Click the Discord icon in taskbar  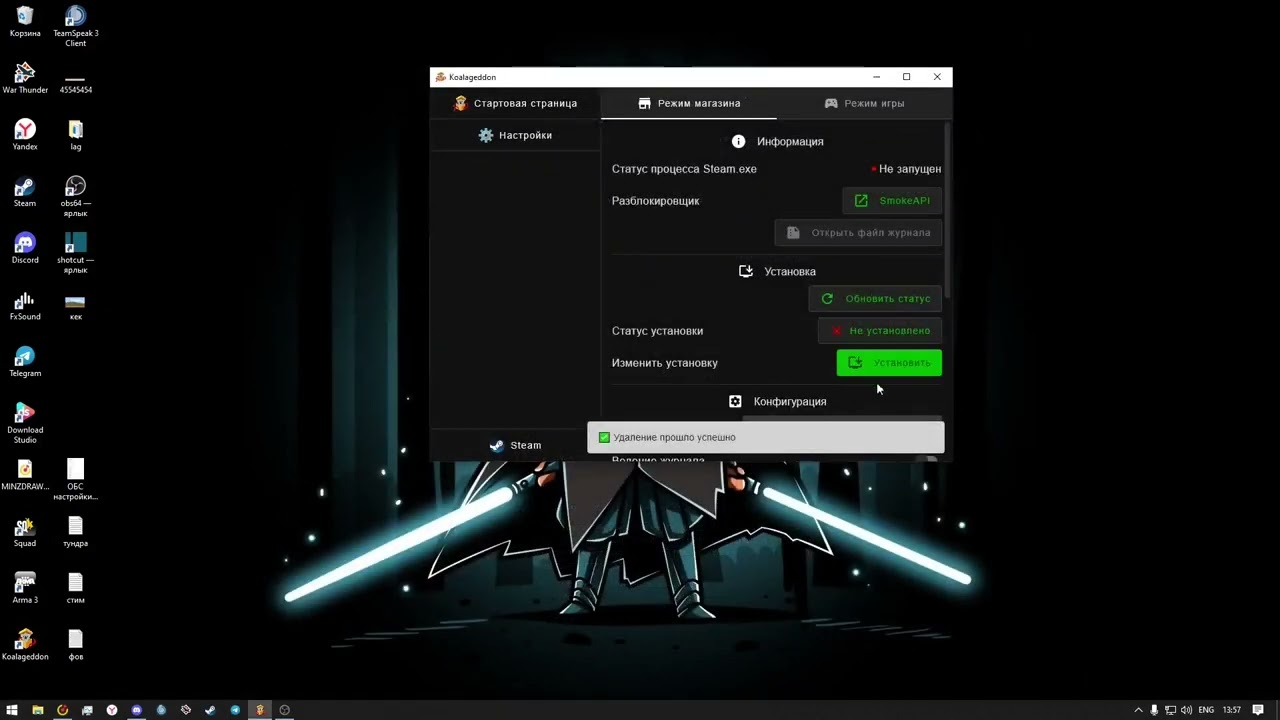pyautogui.click(x=136, y=710)
